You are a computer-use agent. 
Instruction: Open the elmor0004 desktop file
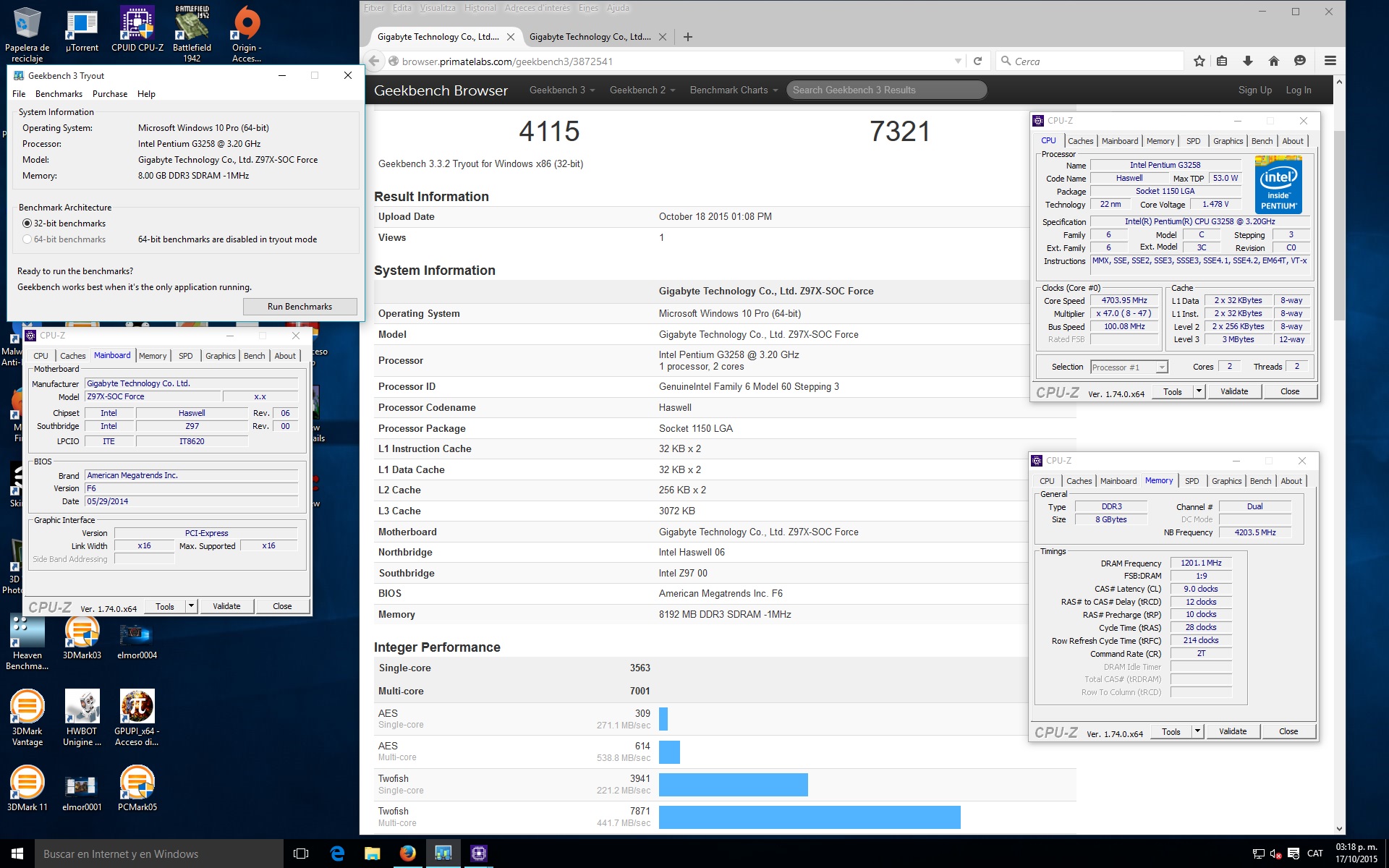click(x=137, y=639)
